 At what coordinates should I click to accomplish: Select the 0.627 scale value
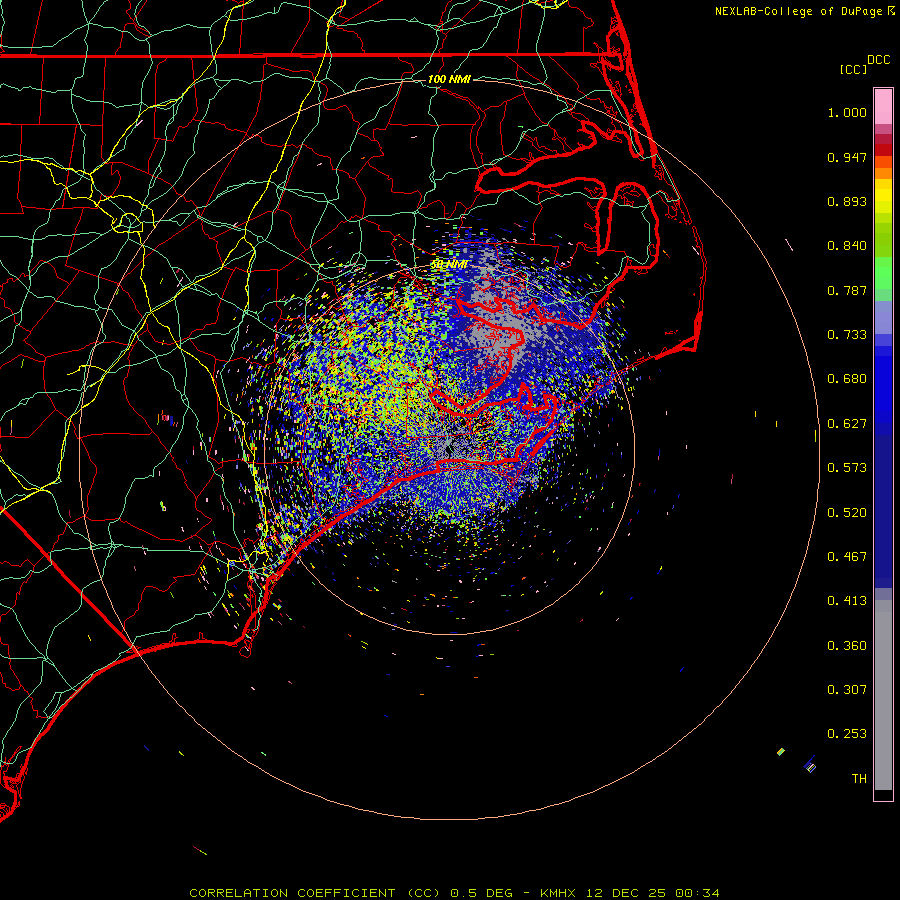[x=847, y=424]
